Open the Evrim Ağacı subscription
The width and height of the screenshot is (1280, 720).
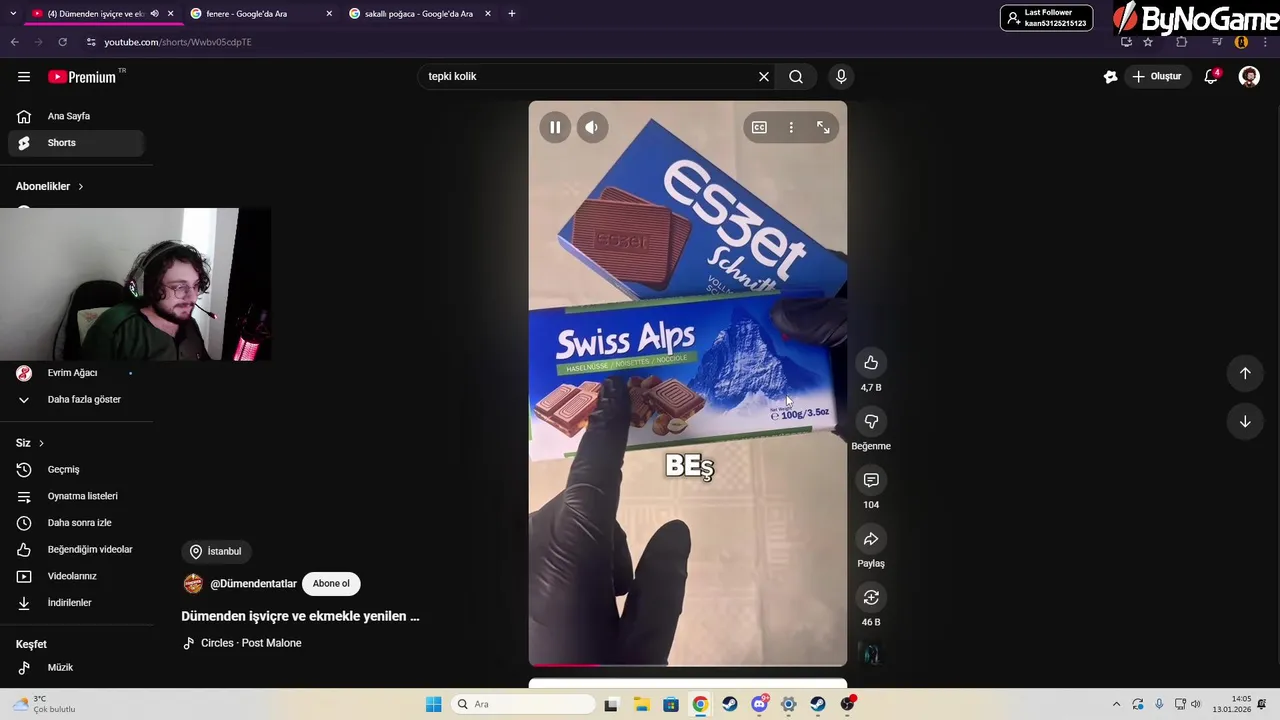click(76, 373)
